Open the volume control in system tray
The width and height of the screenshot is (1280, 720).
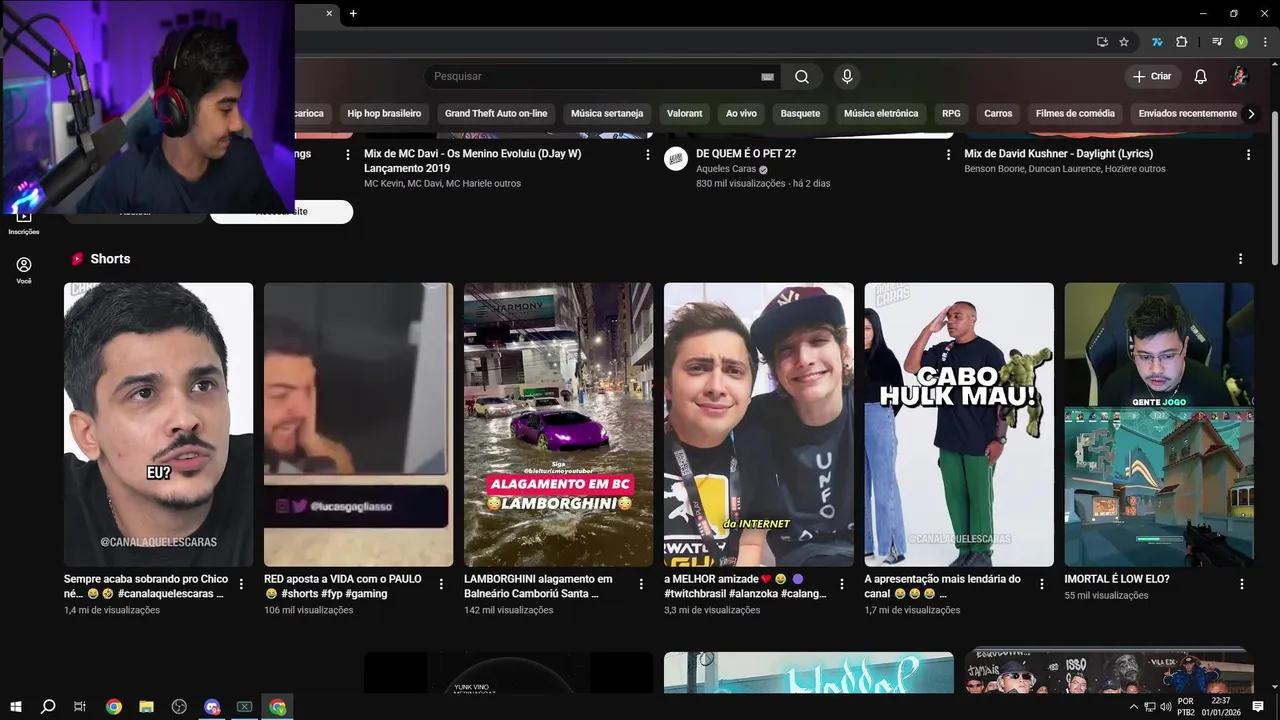(1166, 707)
